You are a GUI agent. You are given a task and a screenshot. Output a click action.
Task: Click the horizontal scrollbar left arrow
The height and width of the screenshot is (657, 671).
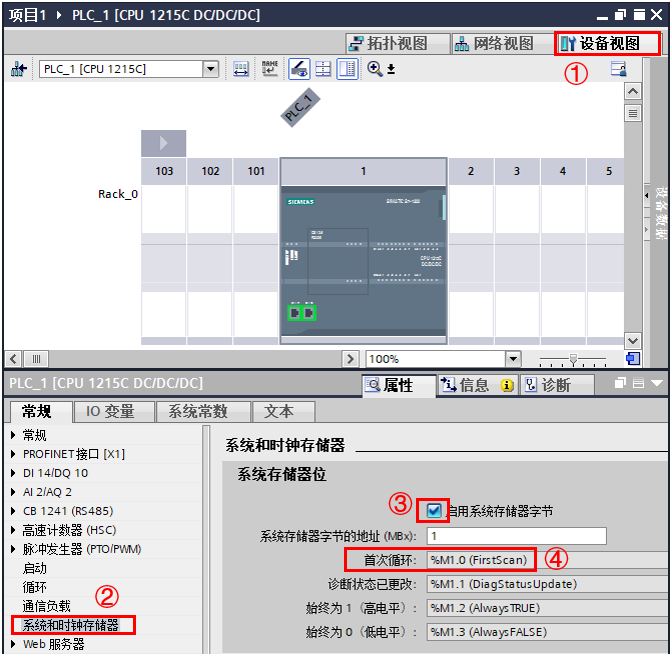point(13,359)
